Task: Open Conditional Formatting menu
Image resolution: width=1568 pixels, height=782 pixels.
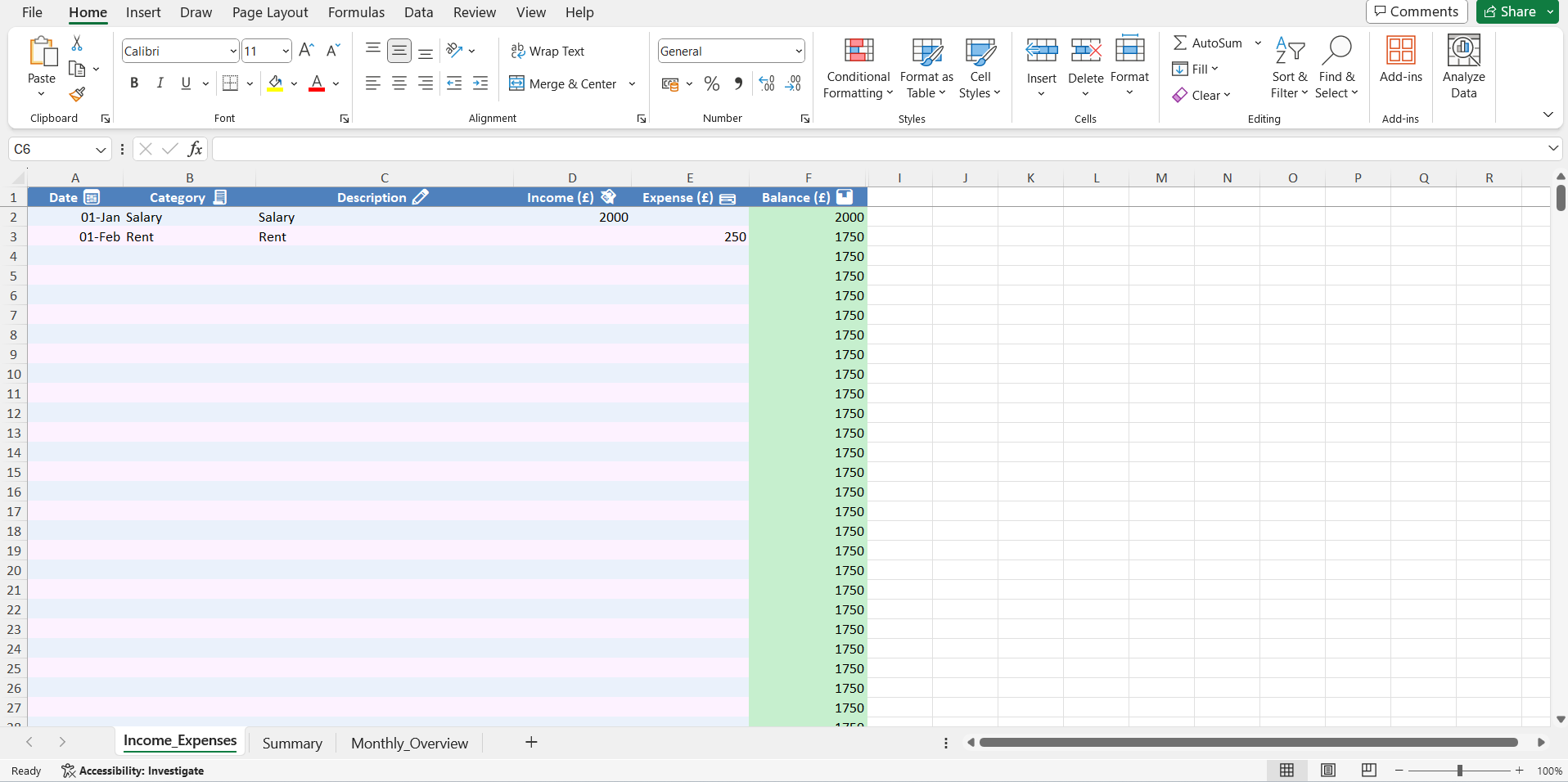Action: click(858, 69)
